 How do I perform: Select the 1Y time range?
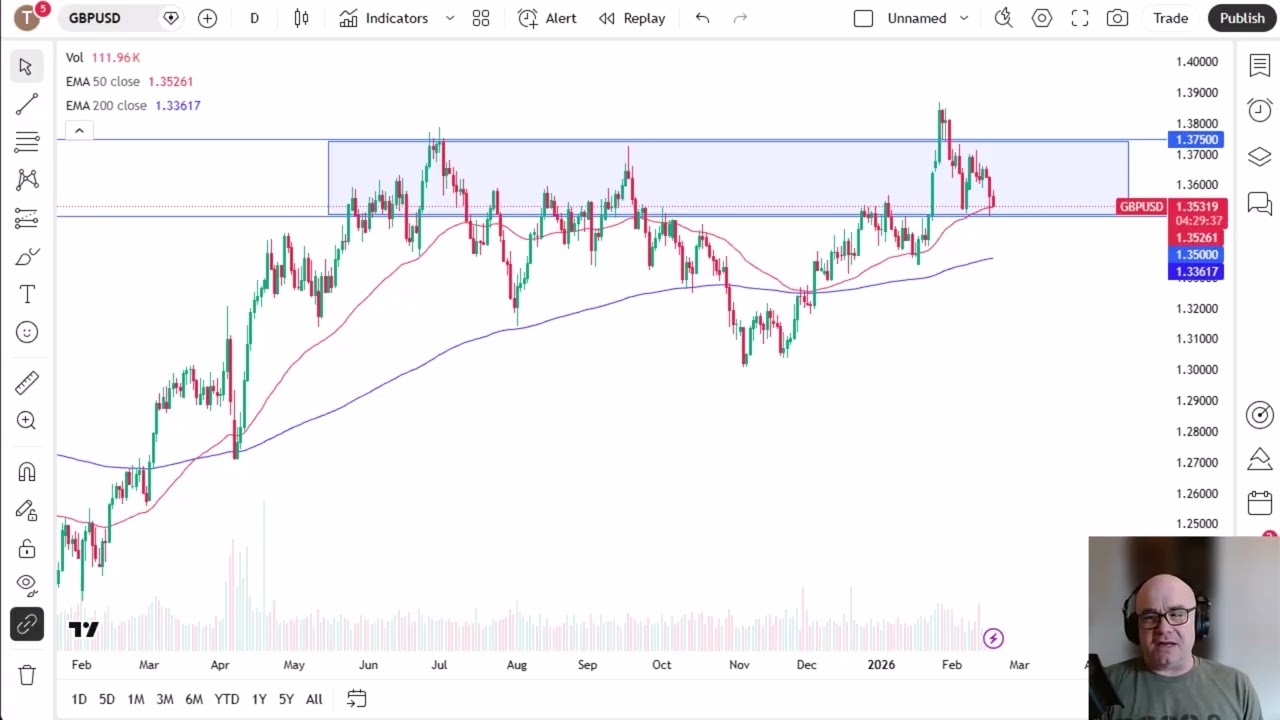pyautogui.click(x=259, y=699)
